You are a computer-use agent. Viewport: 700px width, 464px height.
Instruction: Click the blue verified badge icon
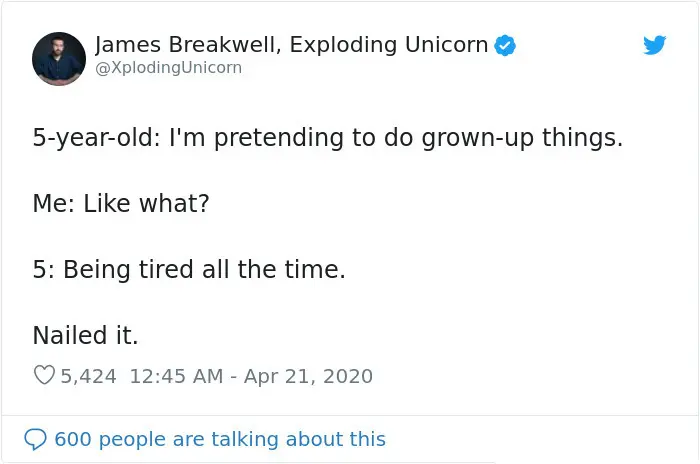(506, 45)
